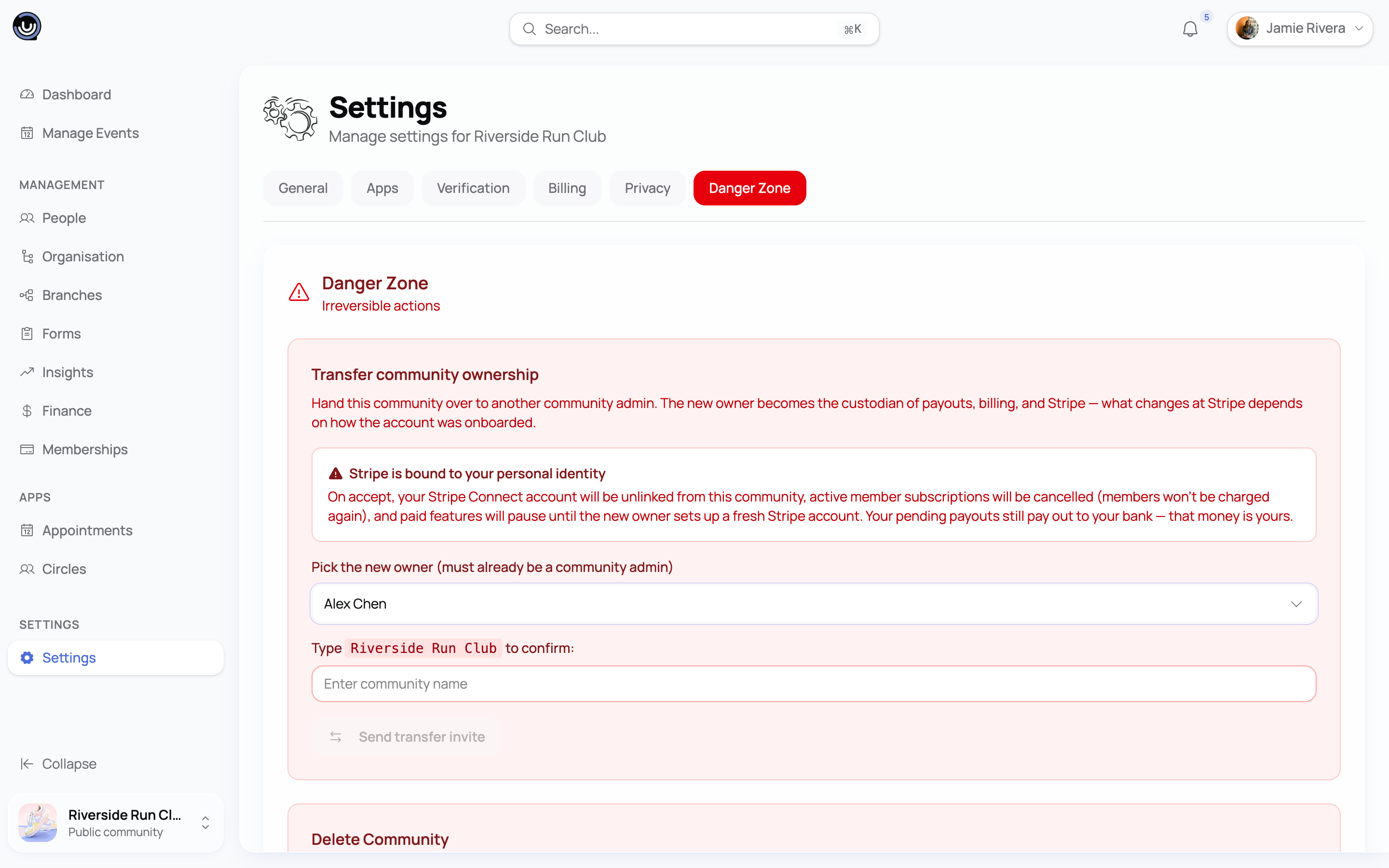Image resolution: width=1389 pixels, height=868 pixels.
Task: Switch to the Apps tab
Action: click(x=382, y=188)
